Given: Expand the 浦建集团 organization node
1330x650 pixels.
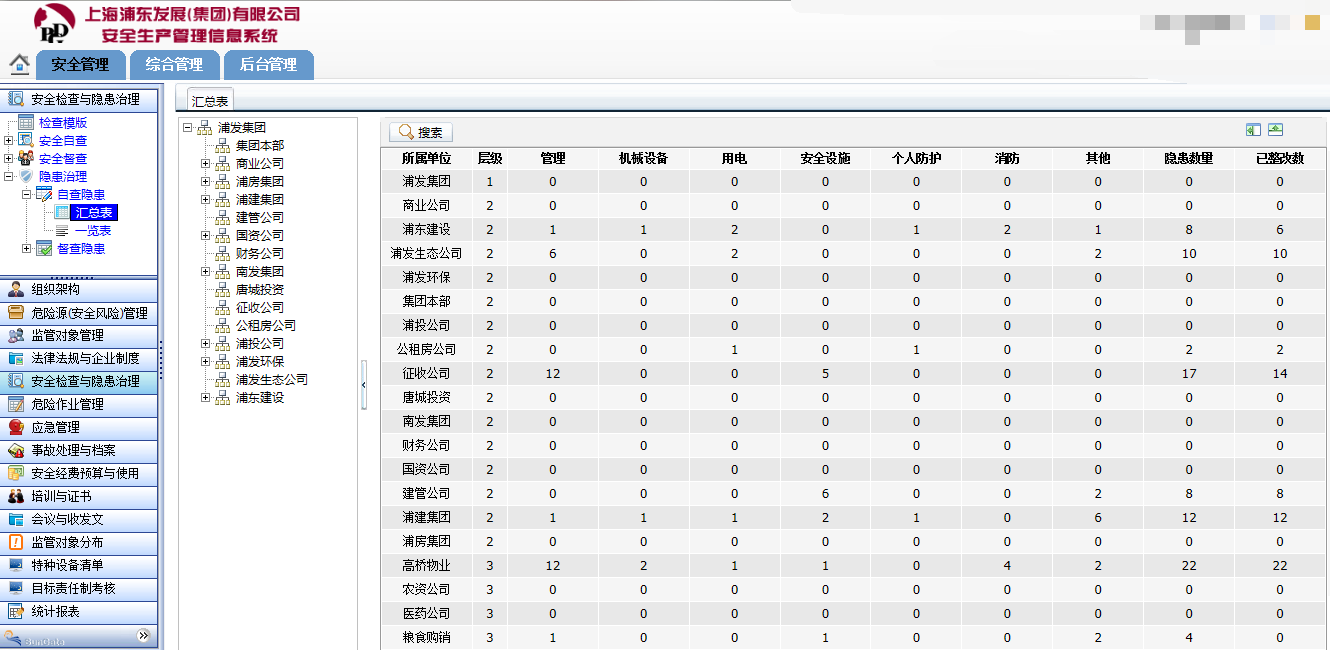Looking at the screenshot, I should coord(206,200).
